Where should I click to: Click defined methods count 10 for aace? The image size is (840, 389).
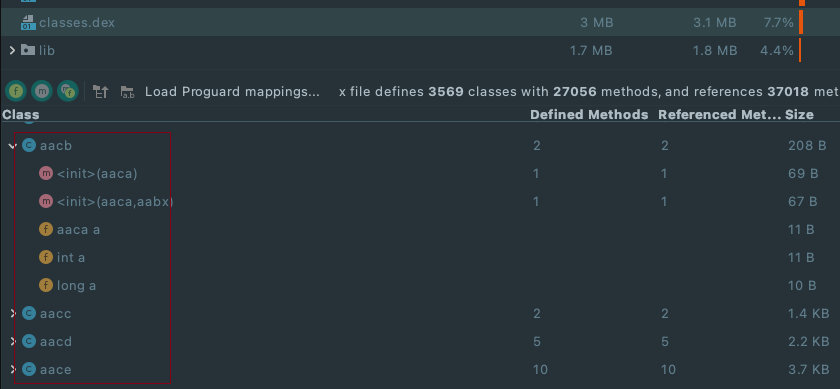(540, 369)
